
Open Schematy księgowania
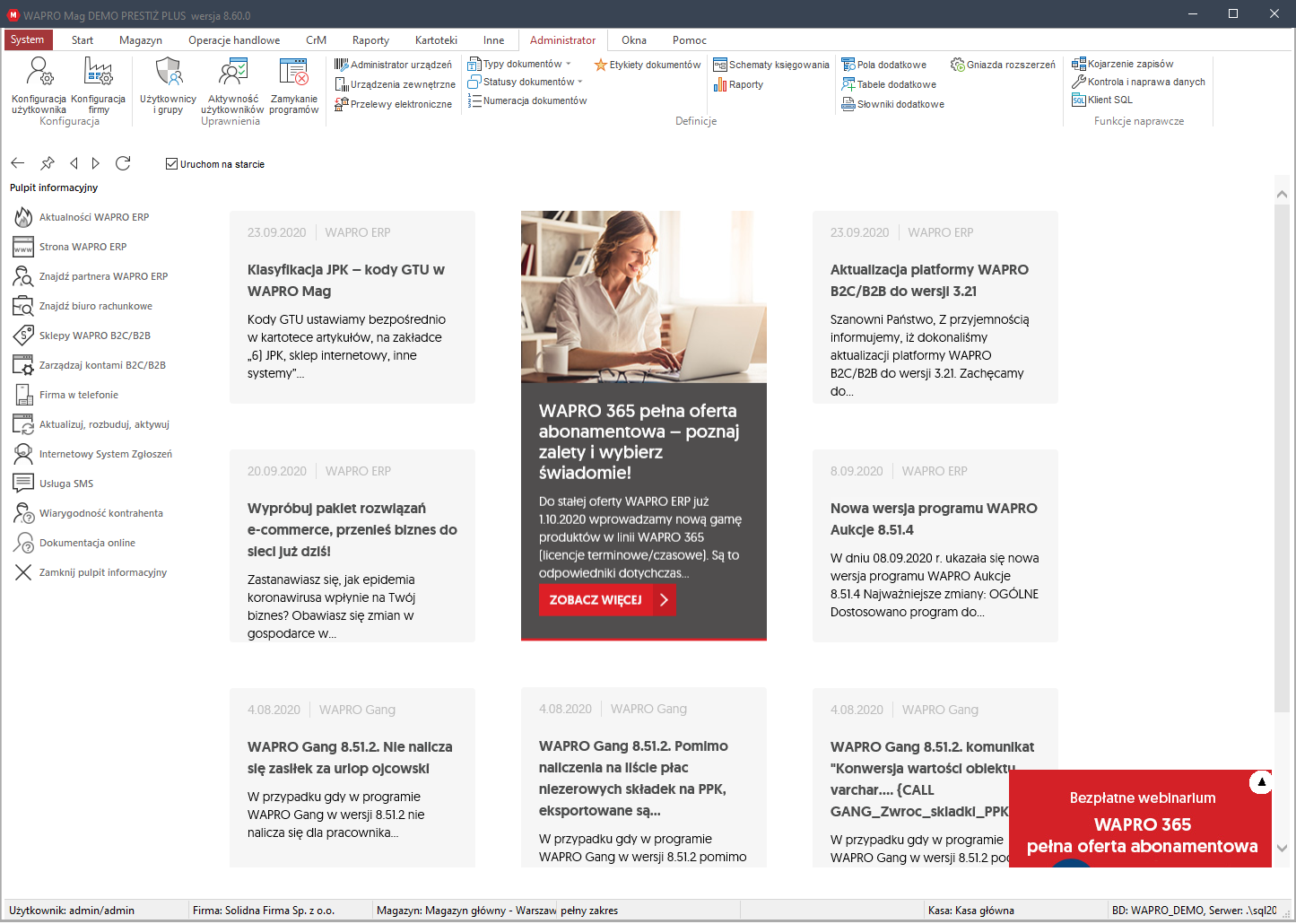point(771,65)
